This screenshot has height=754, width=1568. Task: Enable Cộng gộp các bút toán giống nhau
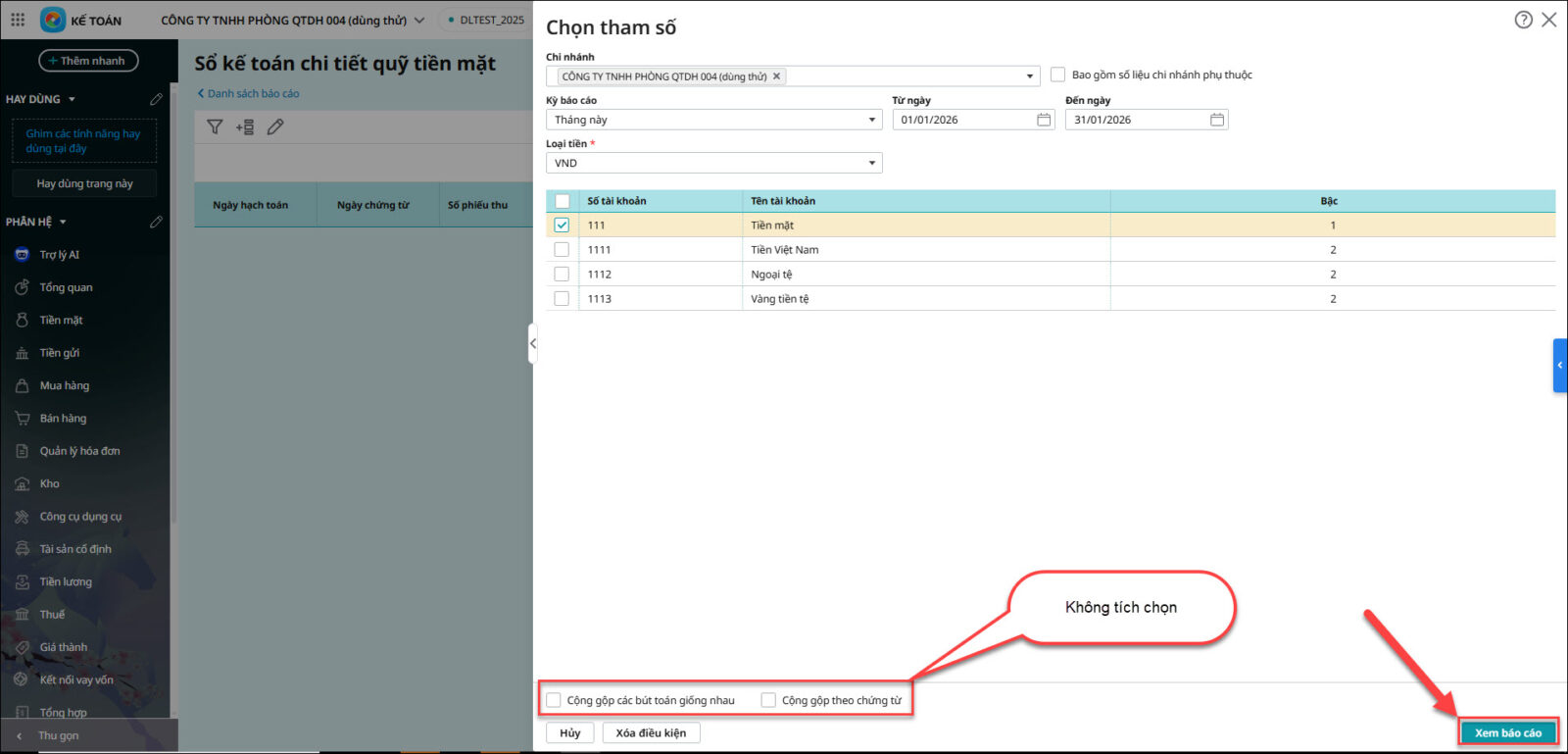pos(555,700)
